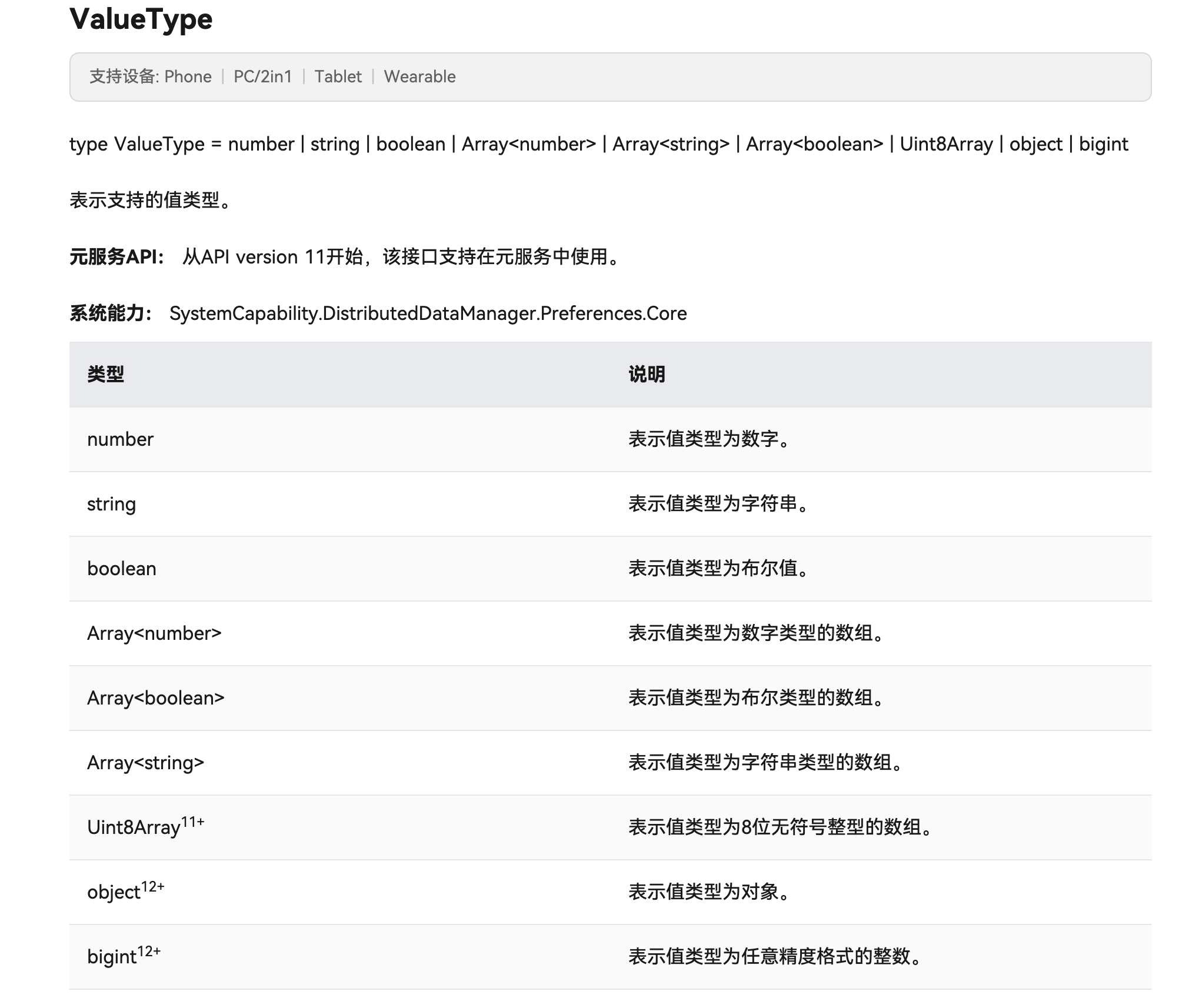Click the Array<string> table cell
The width and height of the screenshot is (1199, 1008).
(145, 763)
